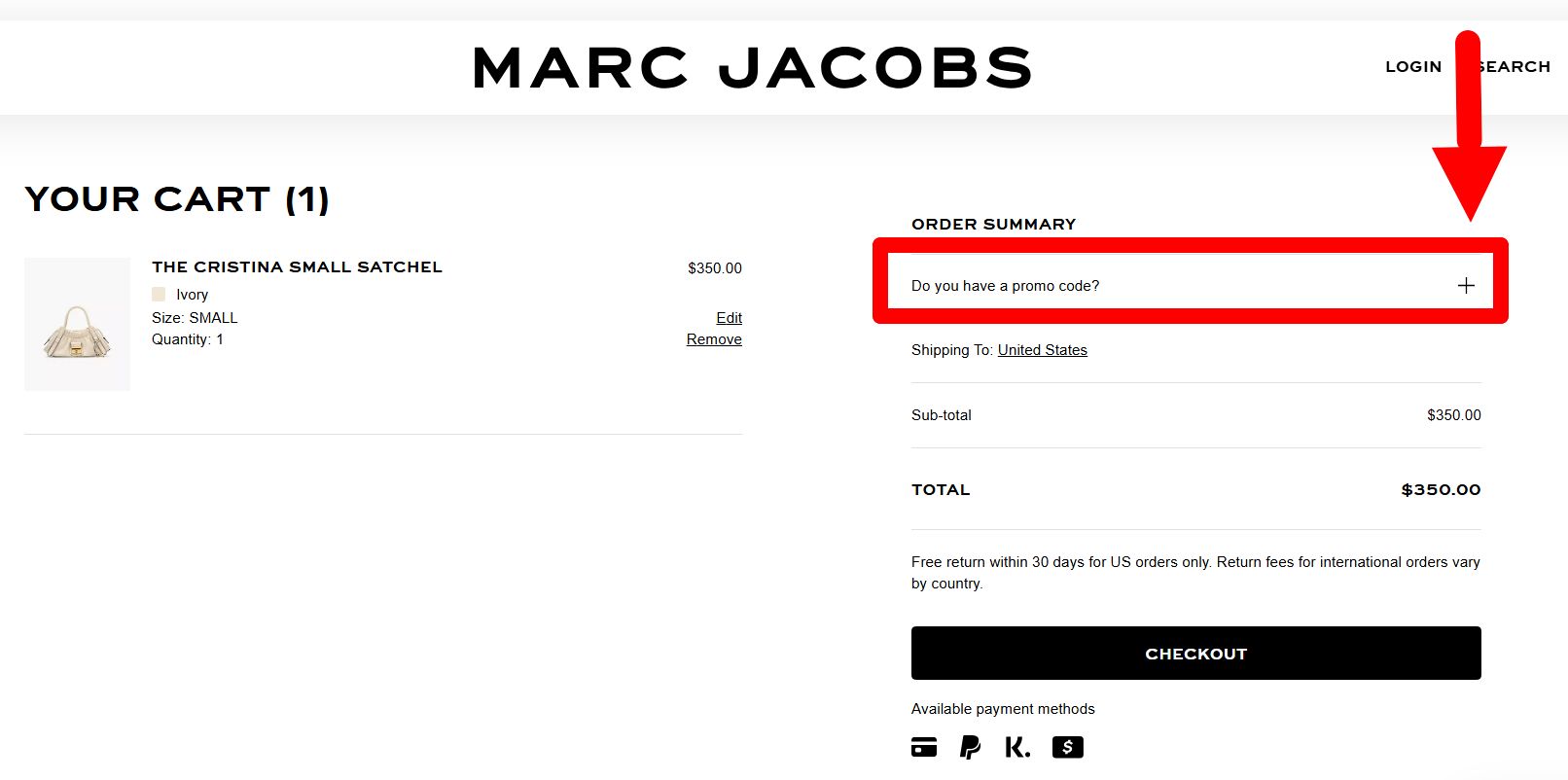
Task: Expand promo code section with plus icon
Action: [1466, 285]
